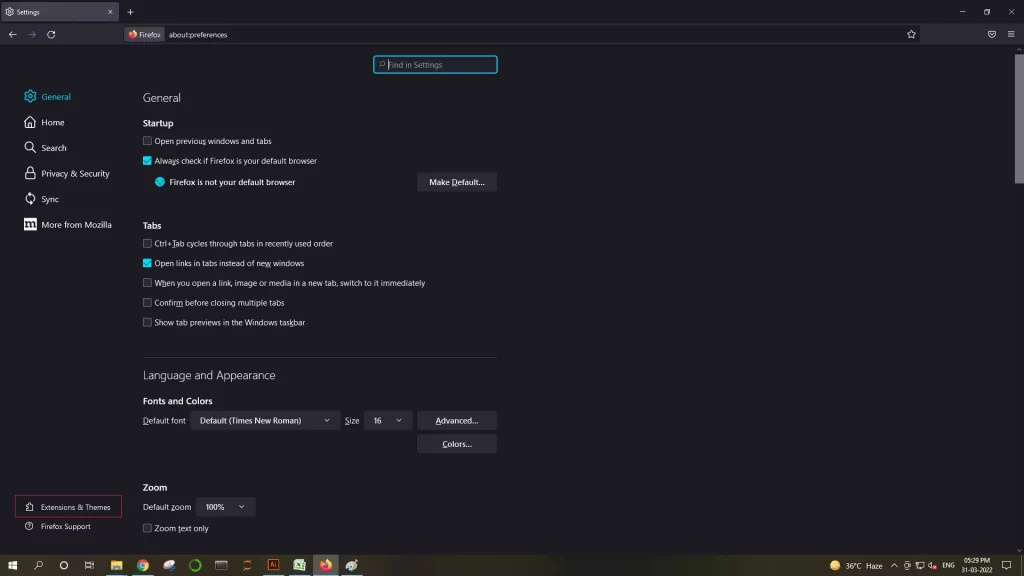
Task: Launch Chrome from the Windows taskbar
Action: click(143, 565)
